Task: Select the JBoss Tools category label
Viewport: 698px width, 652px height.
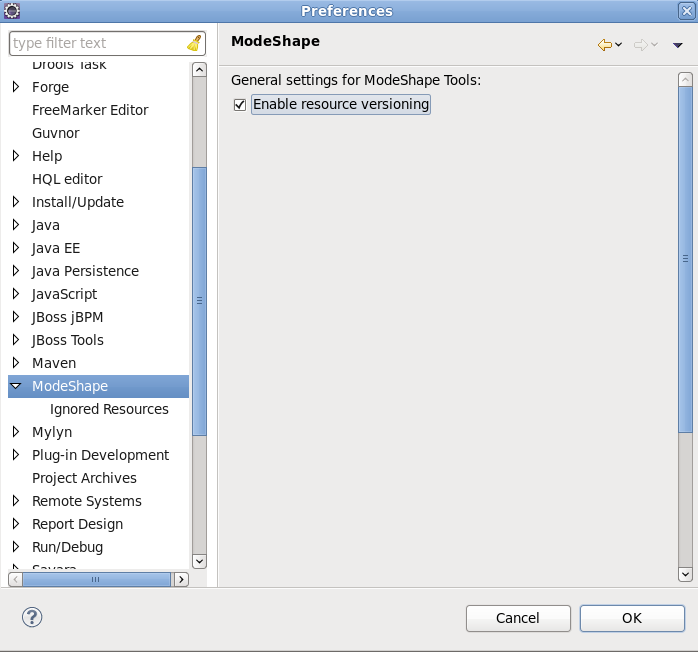Action: pyautogui.click(x=68, y=340)
